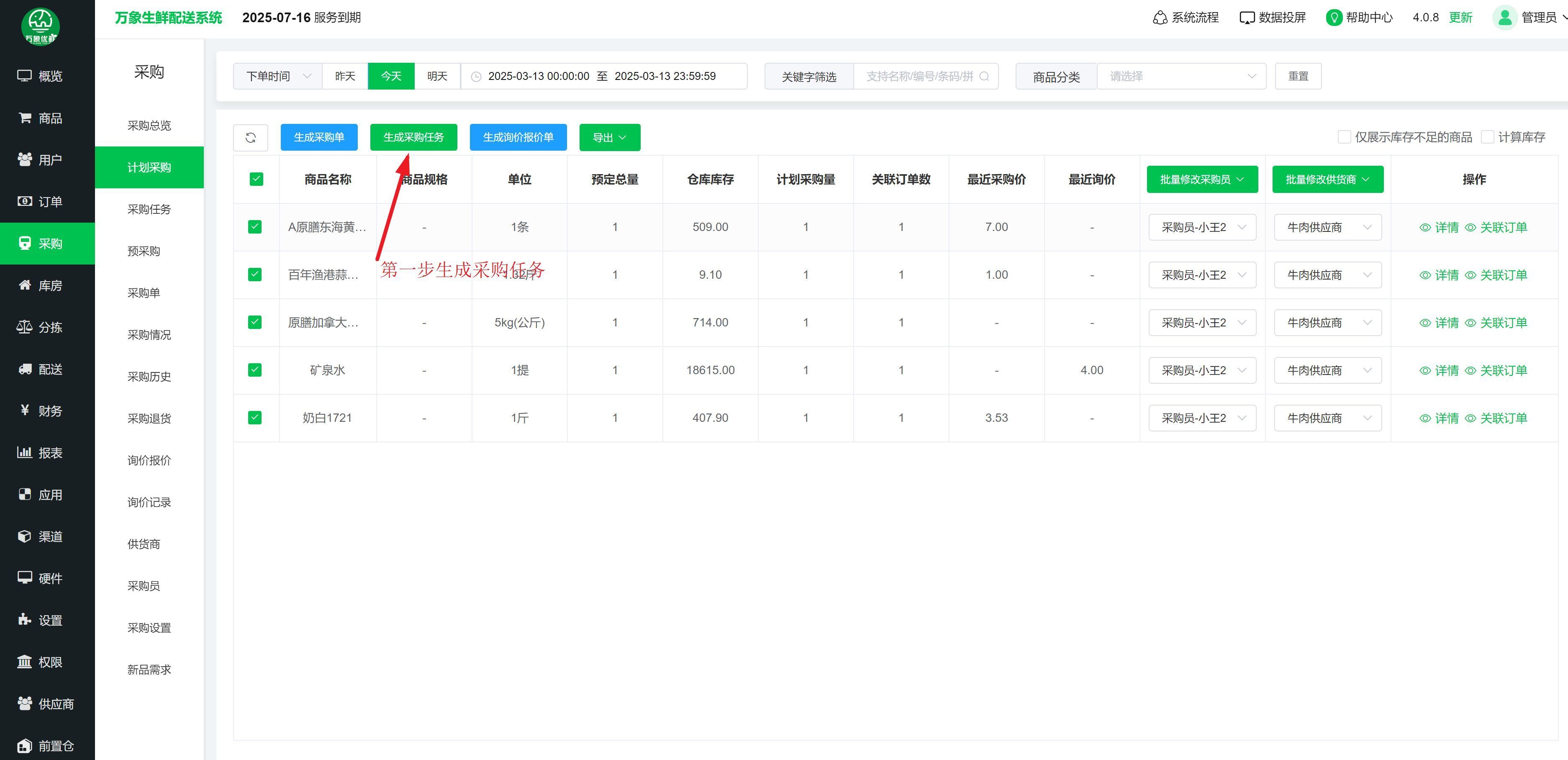Viewport: 1568px width, 760px height.
Task: Open the 系统流程 icon link
Action: click(x=1160, y=18)
